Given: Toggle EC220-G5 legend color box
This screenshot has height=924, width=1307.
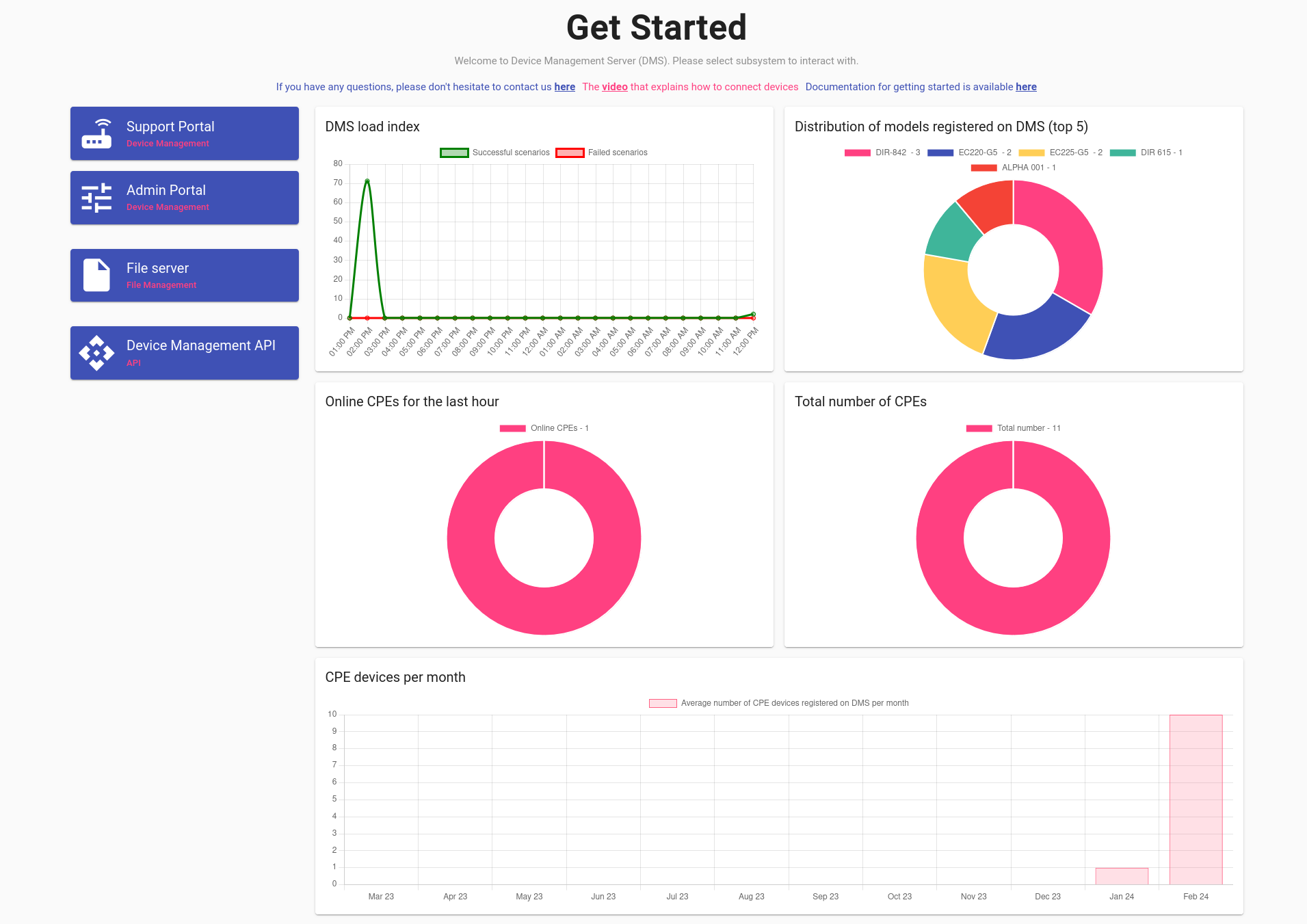Looking at the screenshot, I should pos(940,153).
